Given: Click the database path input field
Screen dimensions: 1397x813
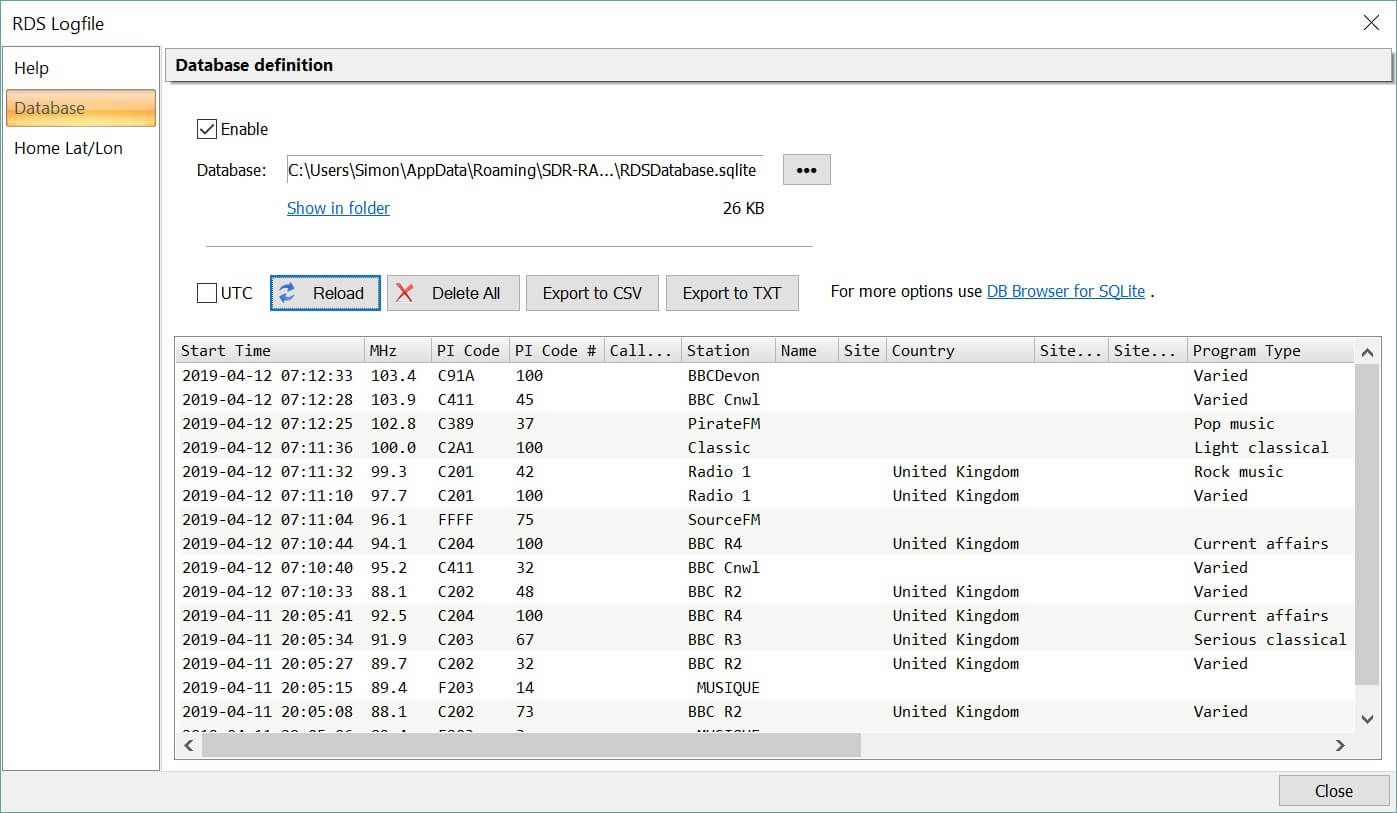Looking at the screenshot, I should pos(524,170).
